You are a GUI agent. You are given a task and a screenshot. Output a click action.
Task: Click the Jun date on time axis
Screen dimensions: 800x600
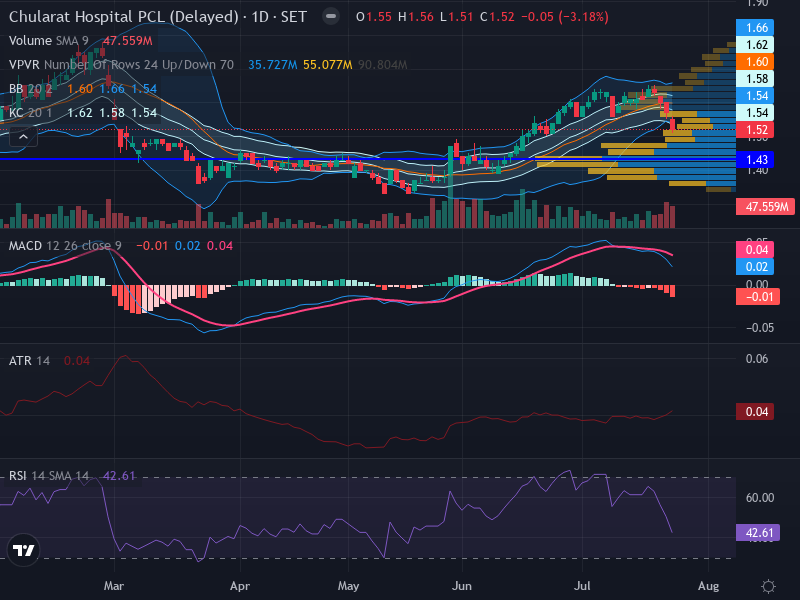tap(462, 586)
